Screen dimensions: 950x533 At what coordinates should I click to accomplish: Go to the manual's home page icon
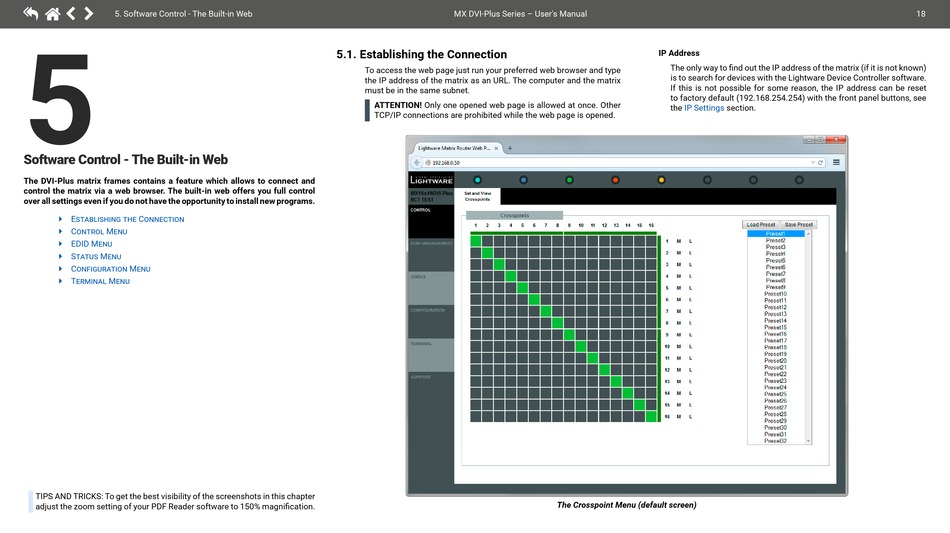(53, 13)
